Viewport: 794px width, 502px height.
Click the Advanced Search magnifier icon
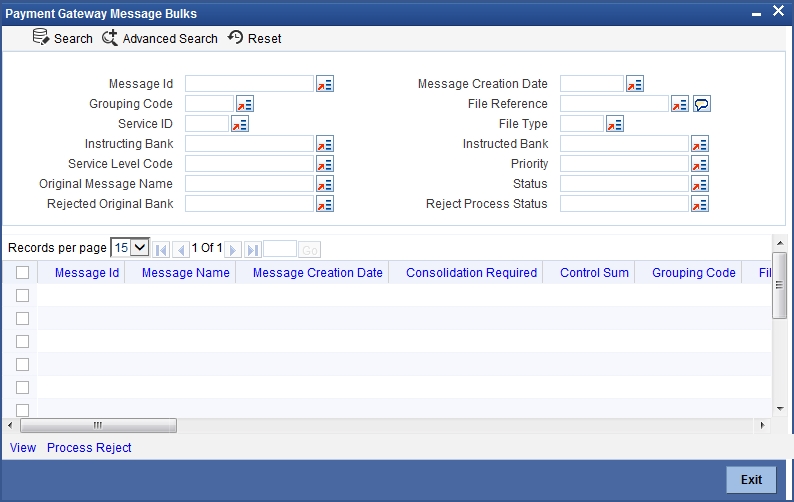pyautogui.click(x=109, y=37)
